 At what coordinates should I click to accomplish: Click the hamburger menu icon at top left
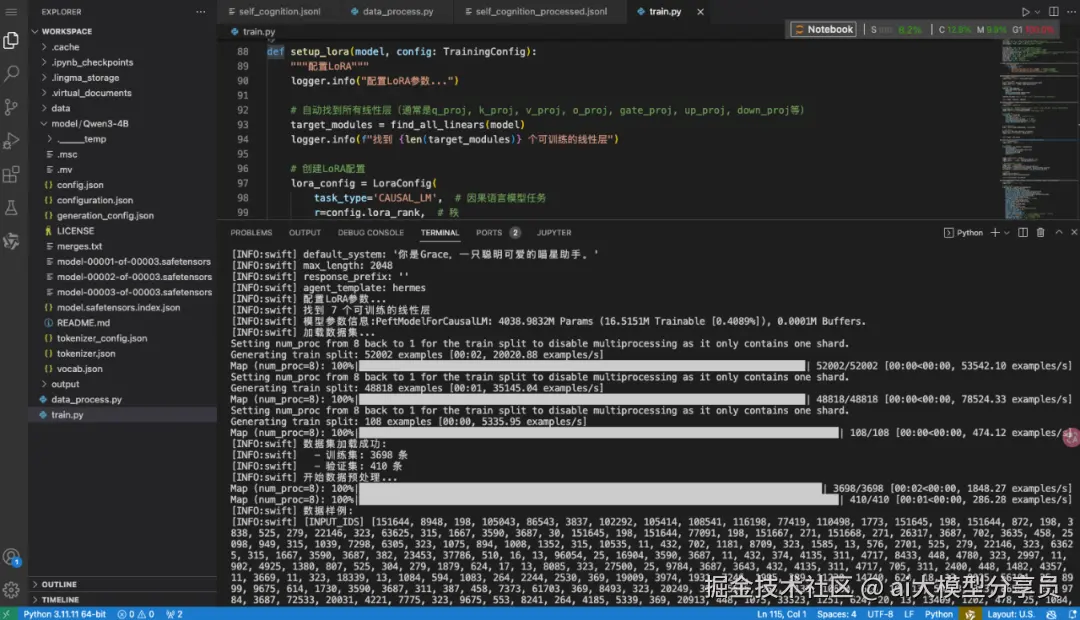click(11, 12)
